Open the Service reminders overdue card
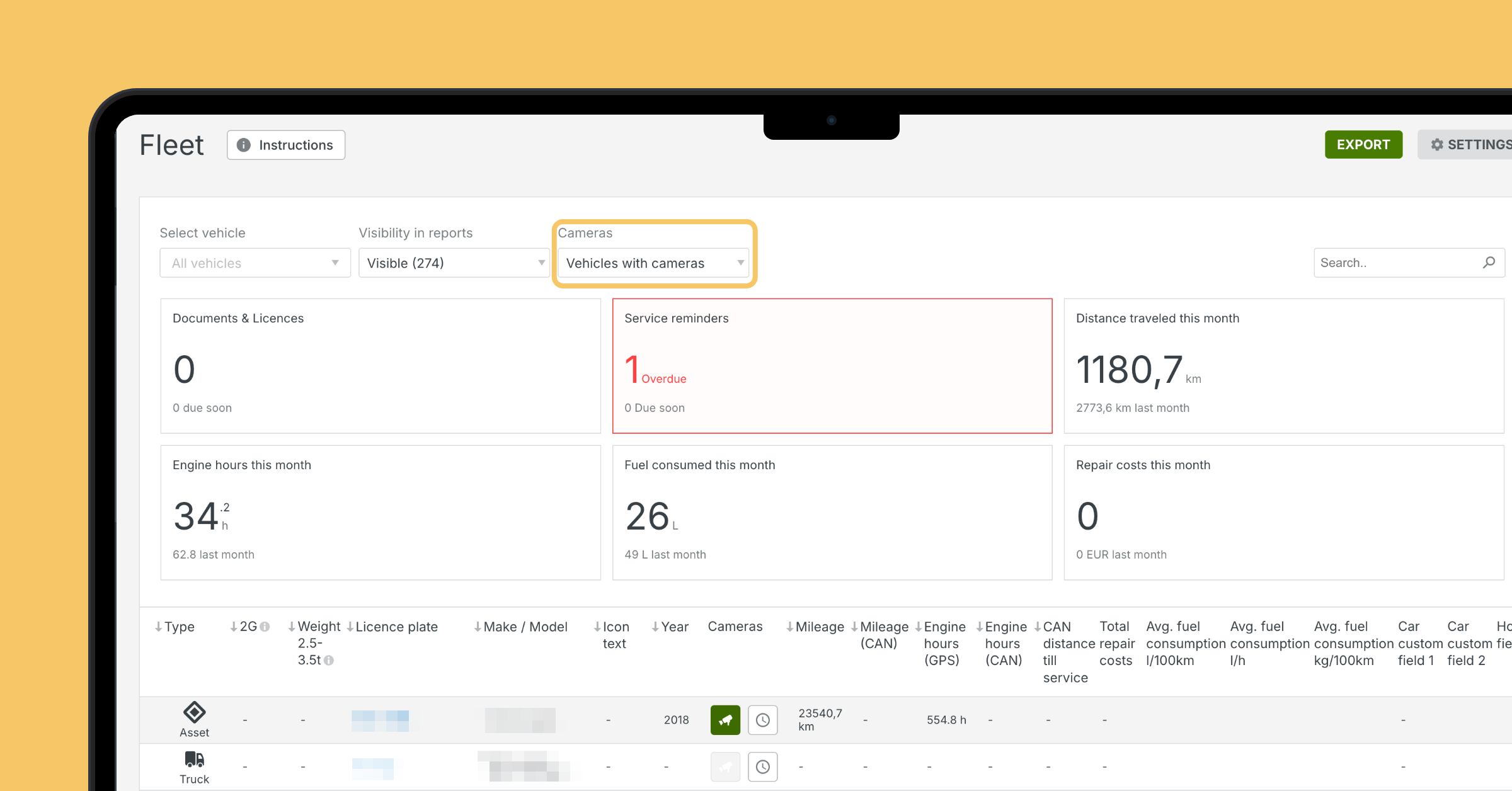The image size is (1512, 791). click(832, 366)
